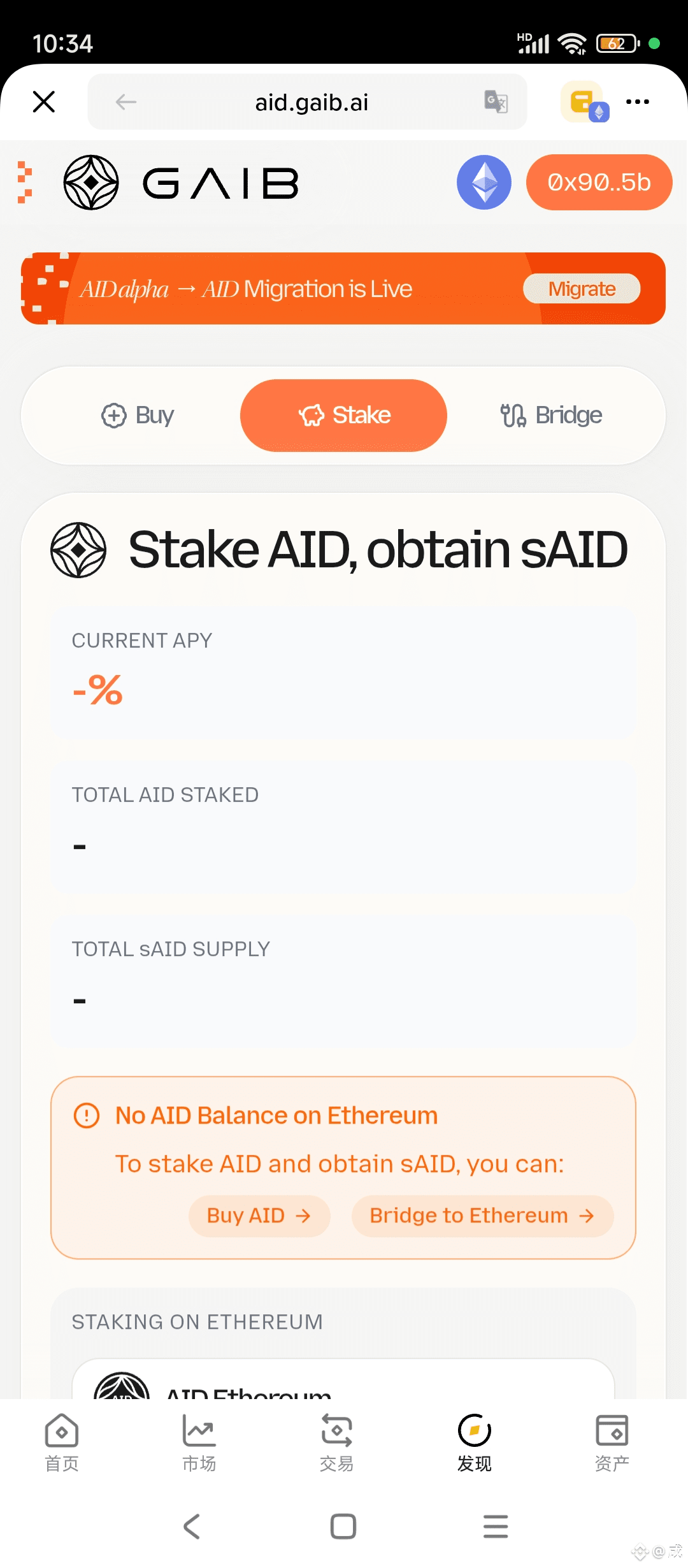Tap the Buy AID link
Image resolution: width=688 pixels, height=1568 pixels.
click(x=259, y=1216)
